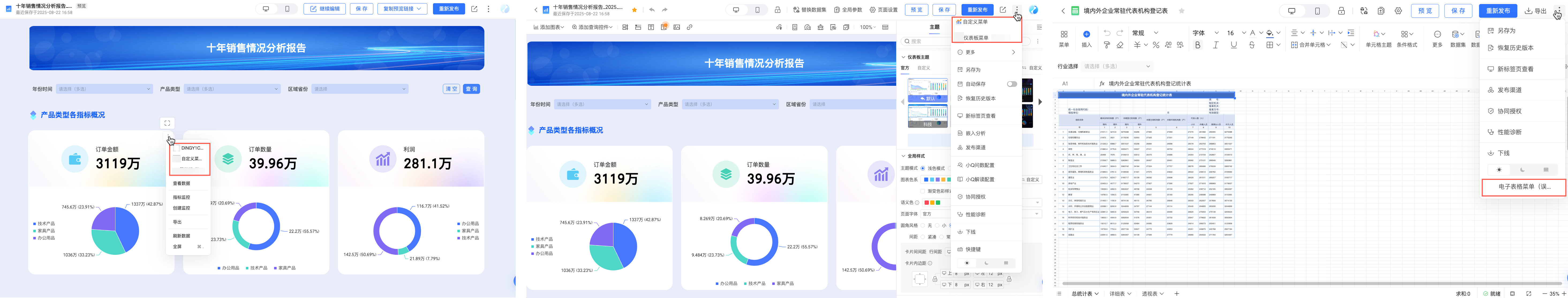Click the Query (查询) button
Screen dimensions: 1568x298
[x=471, y=89]
